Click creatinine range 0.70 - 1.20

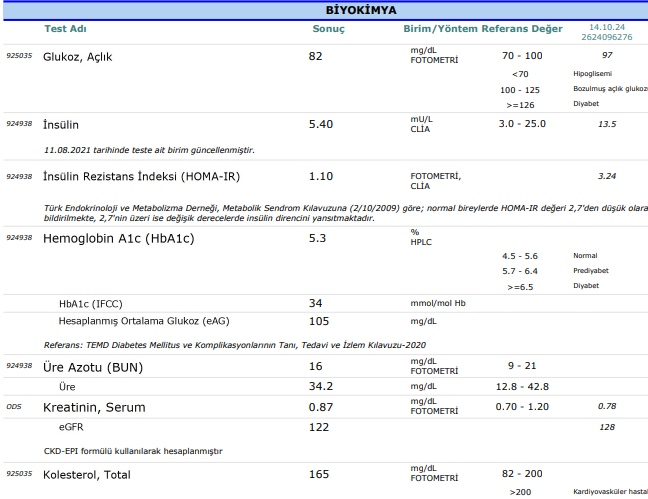pos(522,407)
